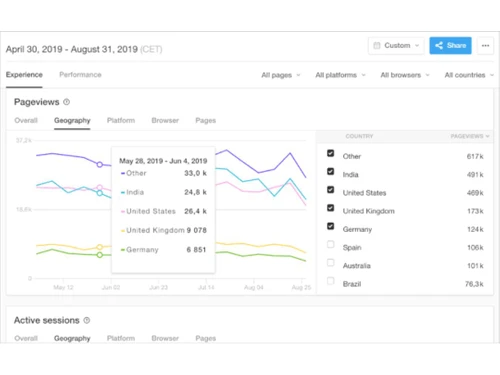
Task: Uncheck the United Kingdom checkbox
Action: click(x=330, y=208)
